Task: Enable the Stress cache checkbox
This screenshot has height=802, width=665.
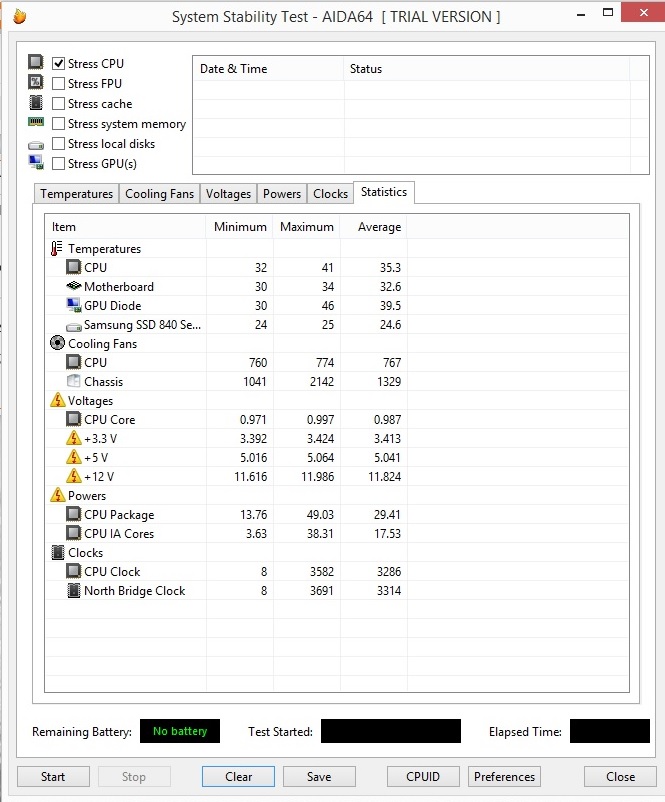Action: click(x=58, y=103)
